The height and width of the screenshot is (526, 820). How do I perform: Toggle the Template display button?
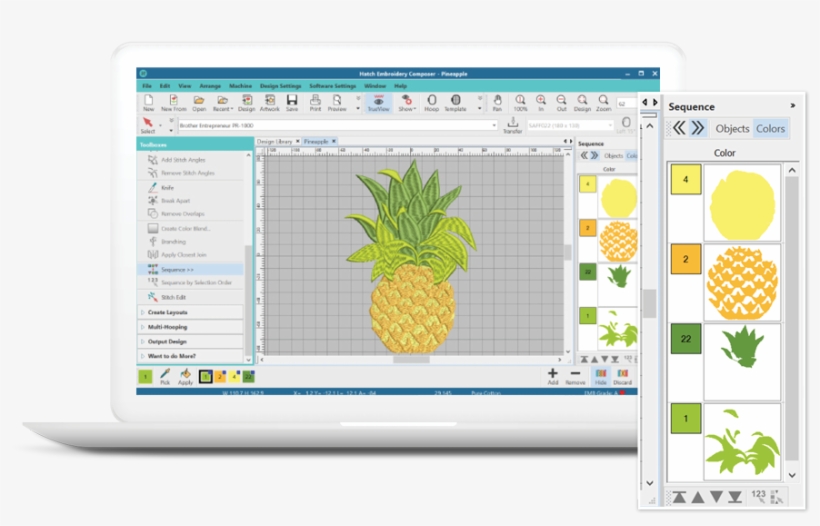pyautogui.click(x=455, y=102)
